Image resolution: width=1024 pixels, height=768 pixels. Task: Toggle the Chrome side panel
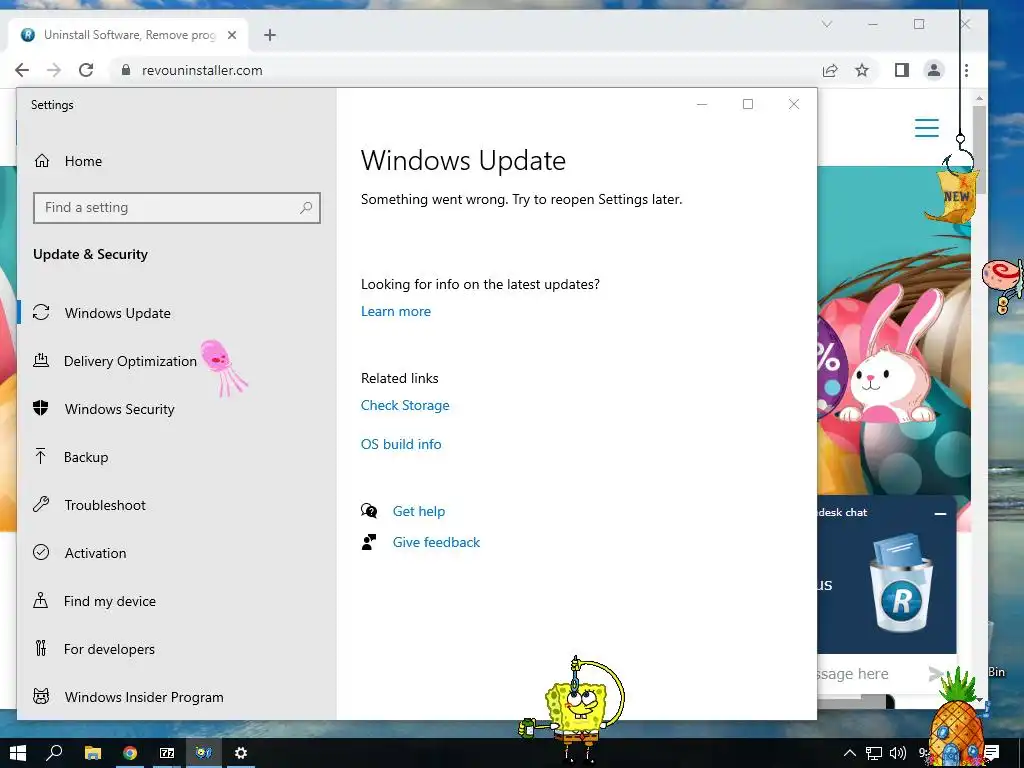point(902,70)
